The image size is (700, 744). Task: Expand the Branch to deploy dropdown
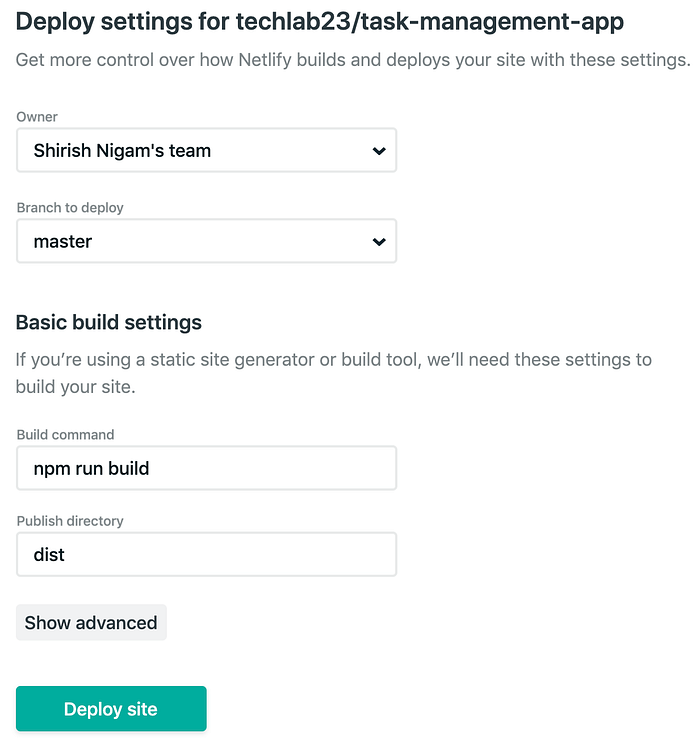click(206, 242)
